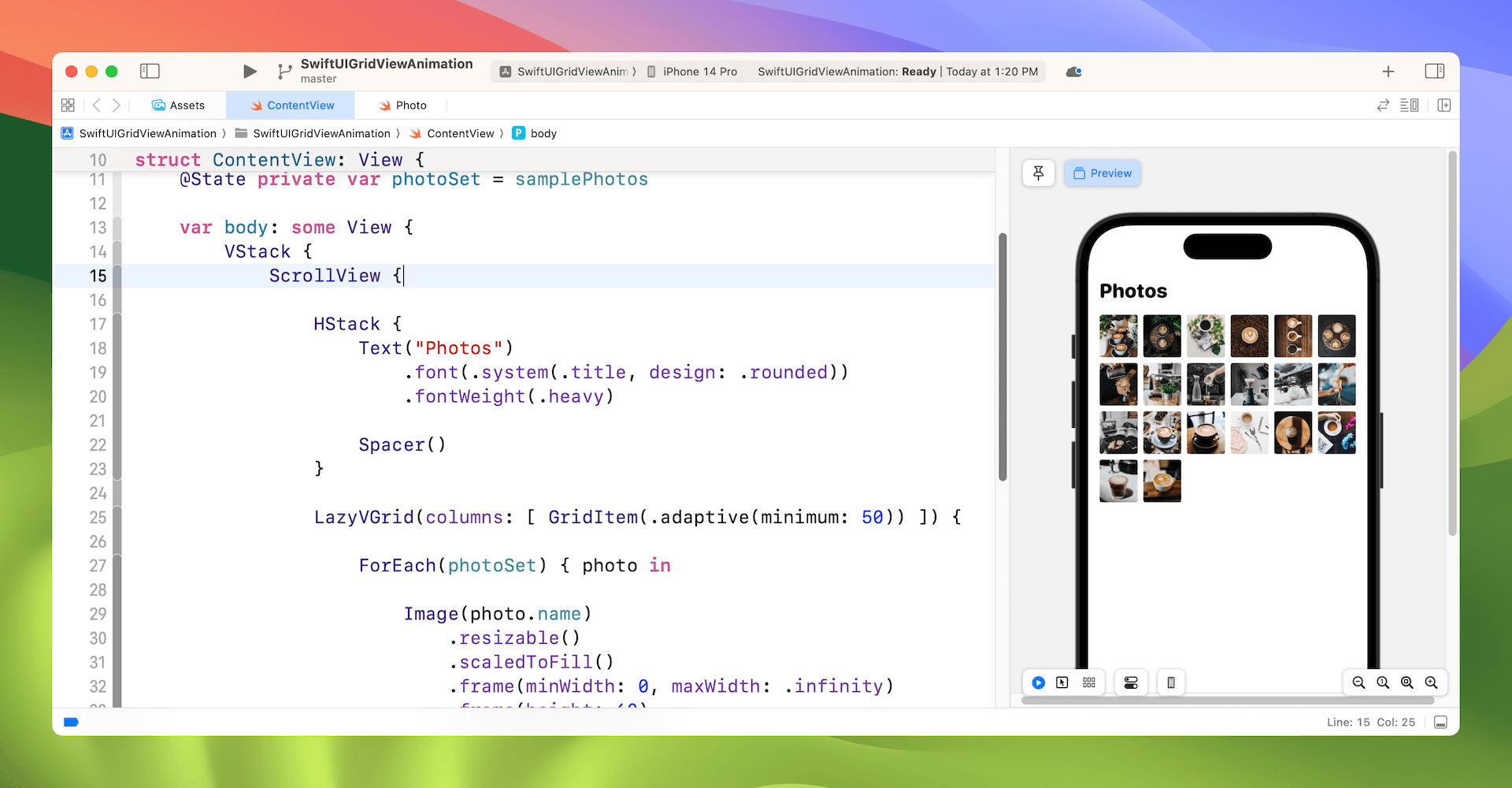Open the source control branch menu
The width and height of the screenshot is (1512, 788).
pyautogui.click(x=284, y=72)
